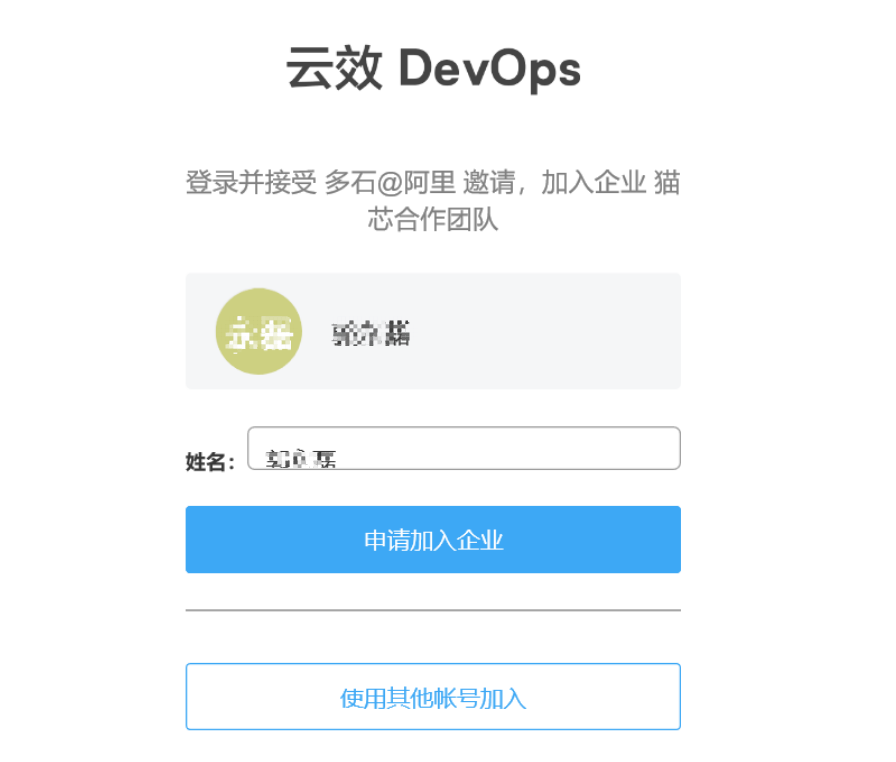This screenshot has height=762, width=896.
Task: Click empty right end of name input
Action: click(571, 448)
